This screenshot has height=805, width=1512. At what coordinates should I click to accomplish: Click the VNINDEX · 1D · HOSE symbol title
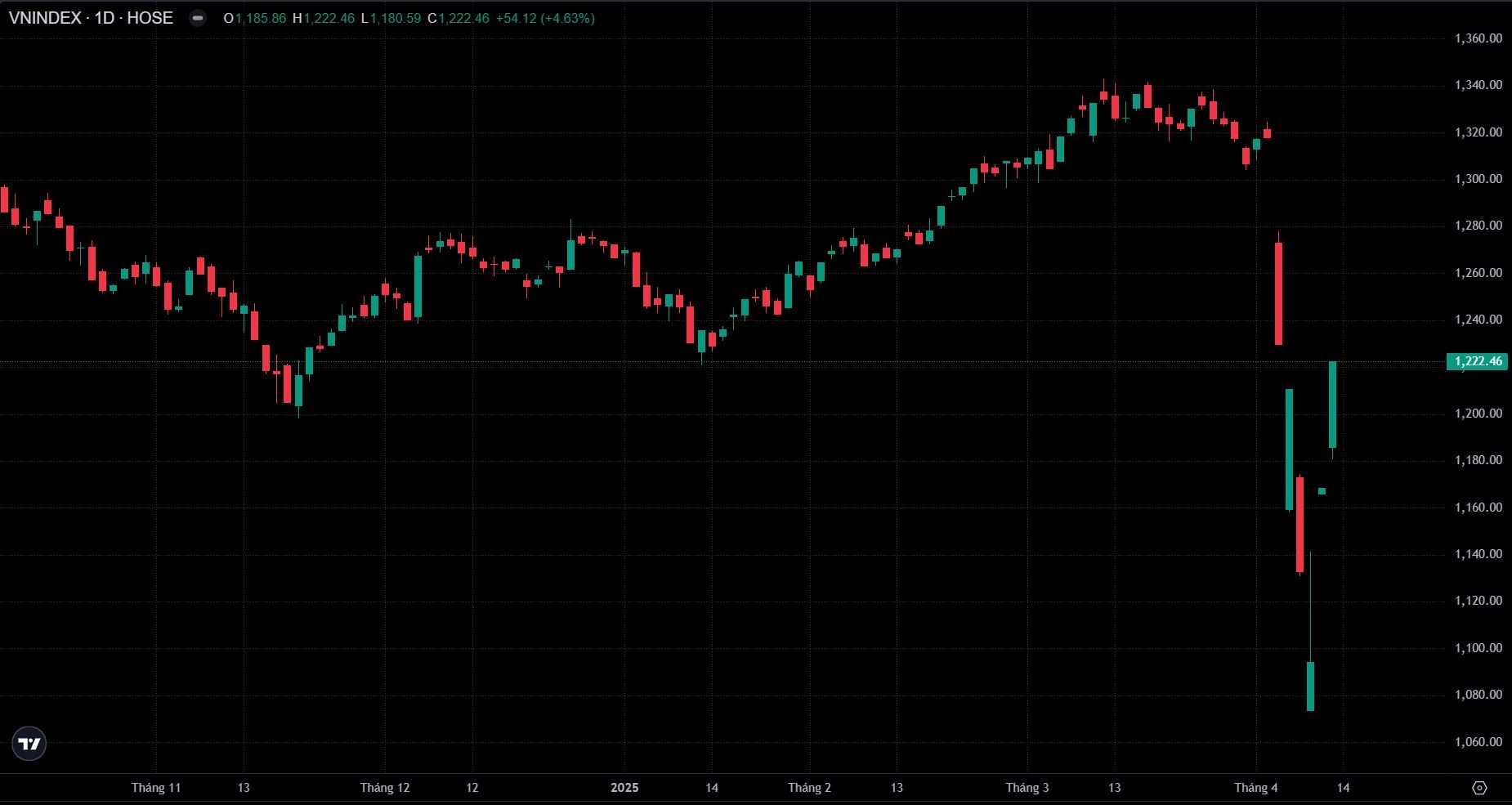pos(91,18)
